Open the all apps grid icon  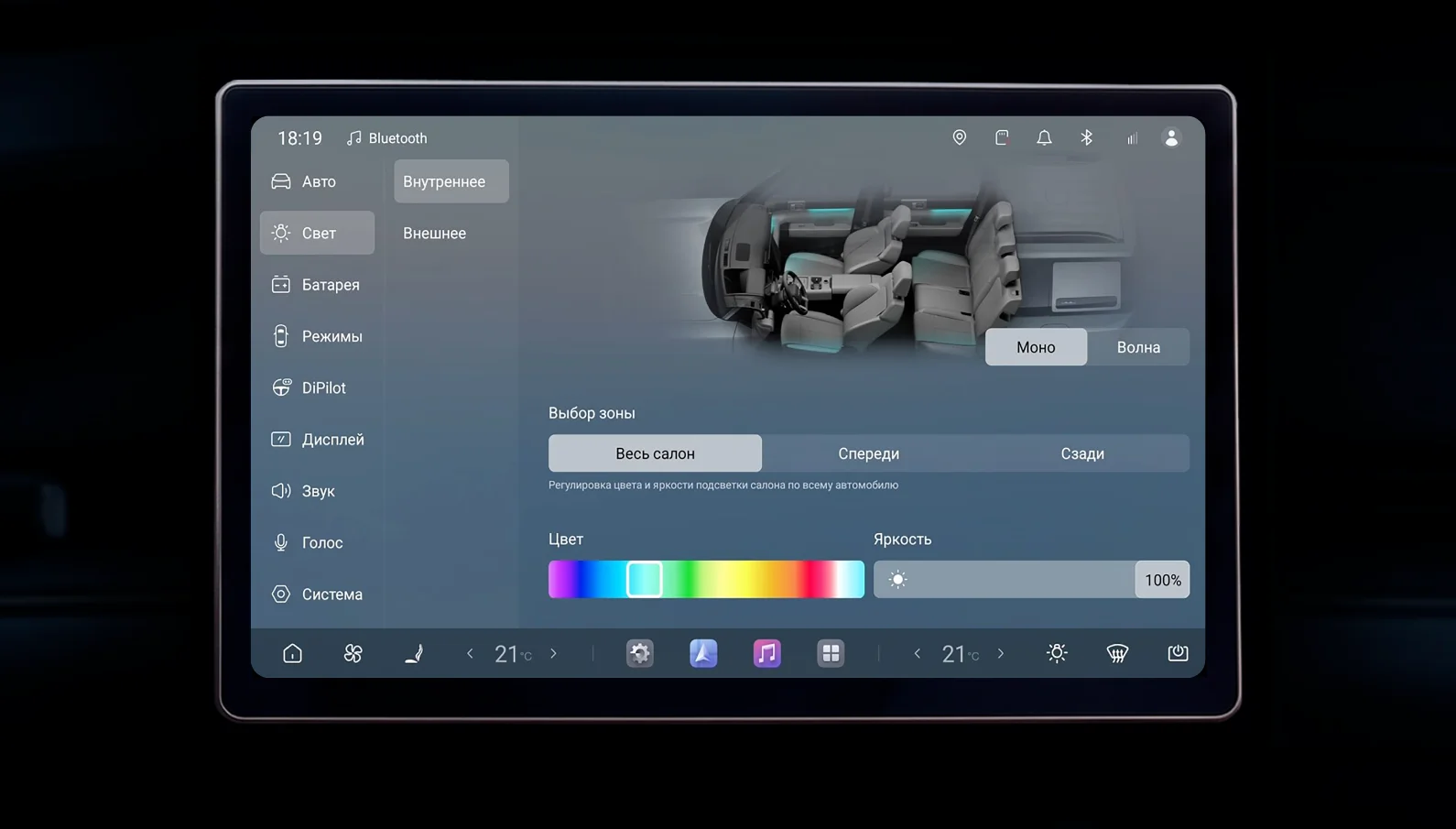point(831,653)
